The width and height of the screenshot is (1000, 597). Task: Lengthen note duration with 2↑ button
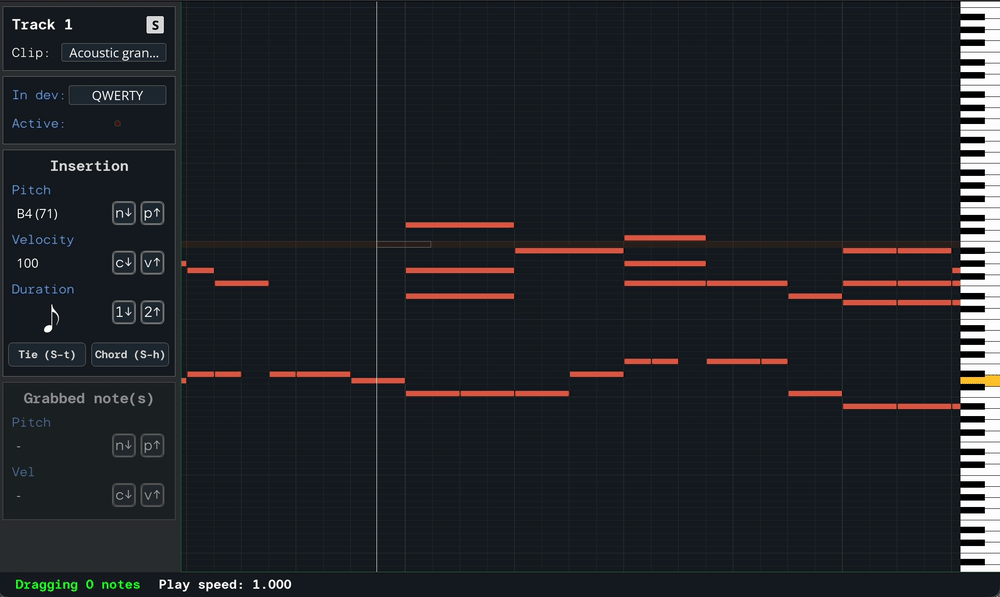[x=152, y=313]
